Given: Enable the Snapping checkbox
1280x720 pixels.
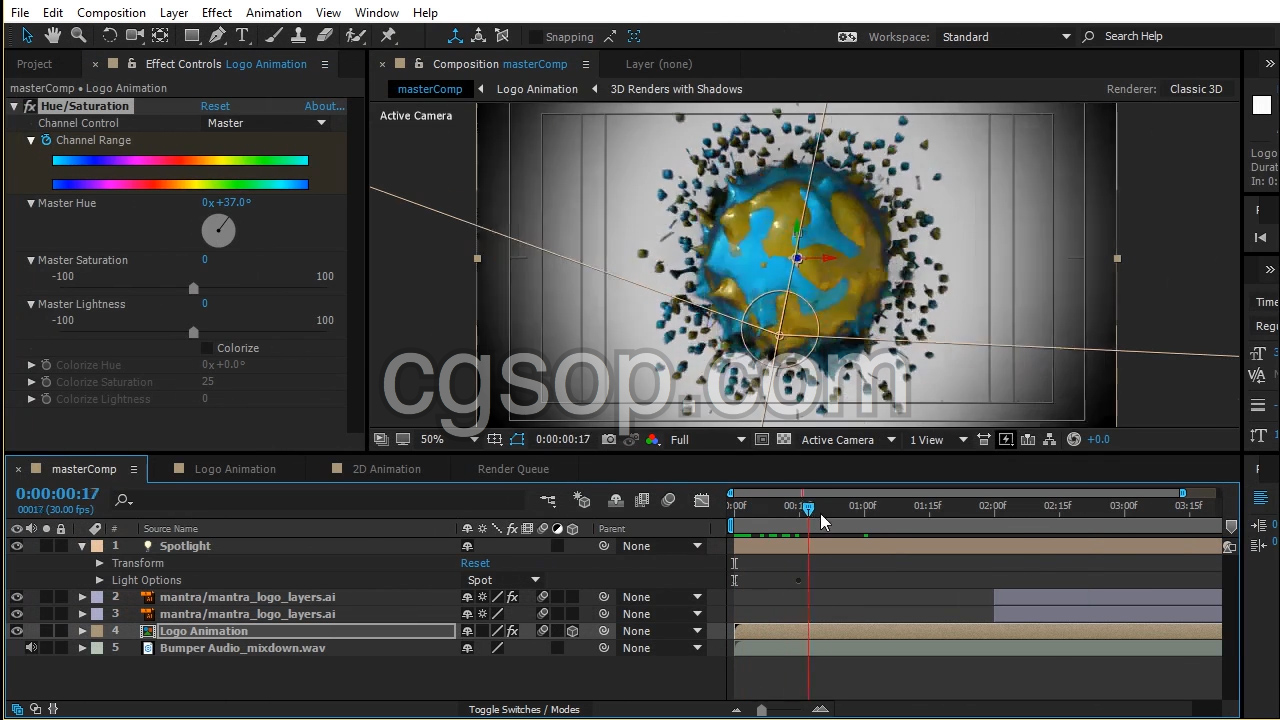Looking at the screenshot, I should pos(536,37).
